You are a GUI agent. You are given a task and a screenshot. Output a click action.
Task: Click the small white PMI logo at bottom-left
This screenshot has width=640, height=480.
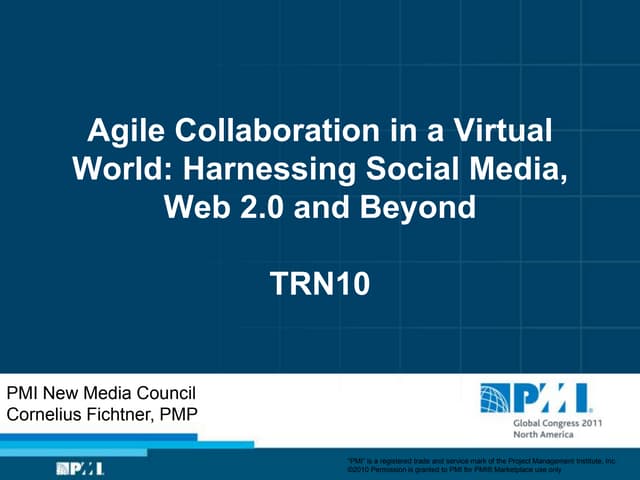click(81, 468)
